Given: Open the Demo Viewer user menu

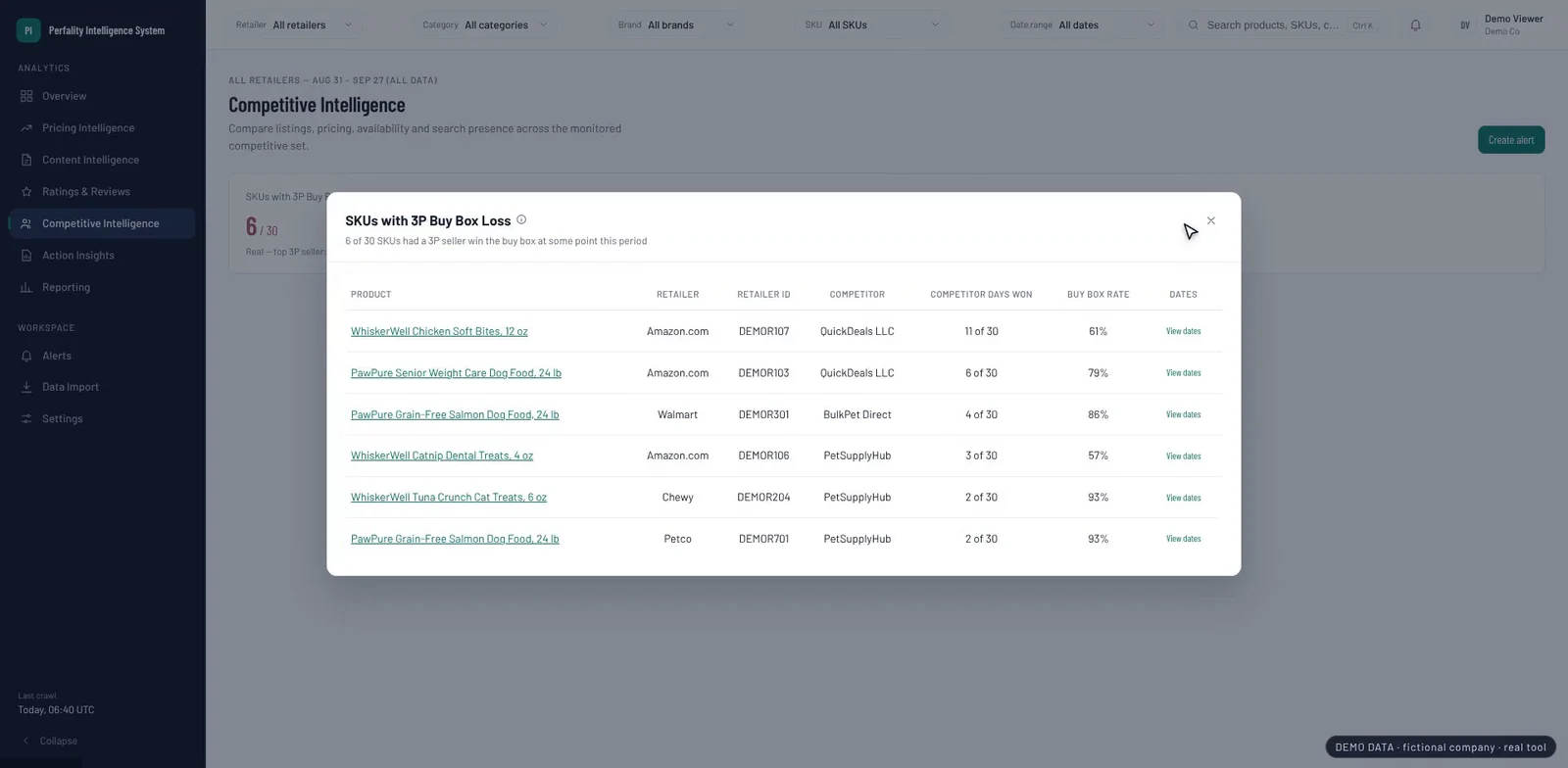Looking at the screenshot, I should click(x=1500, y=25).
